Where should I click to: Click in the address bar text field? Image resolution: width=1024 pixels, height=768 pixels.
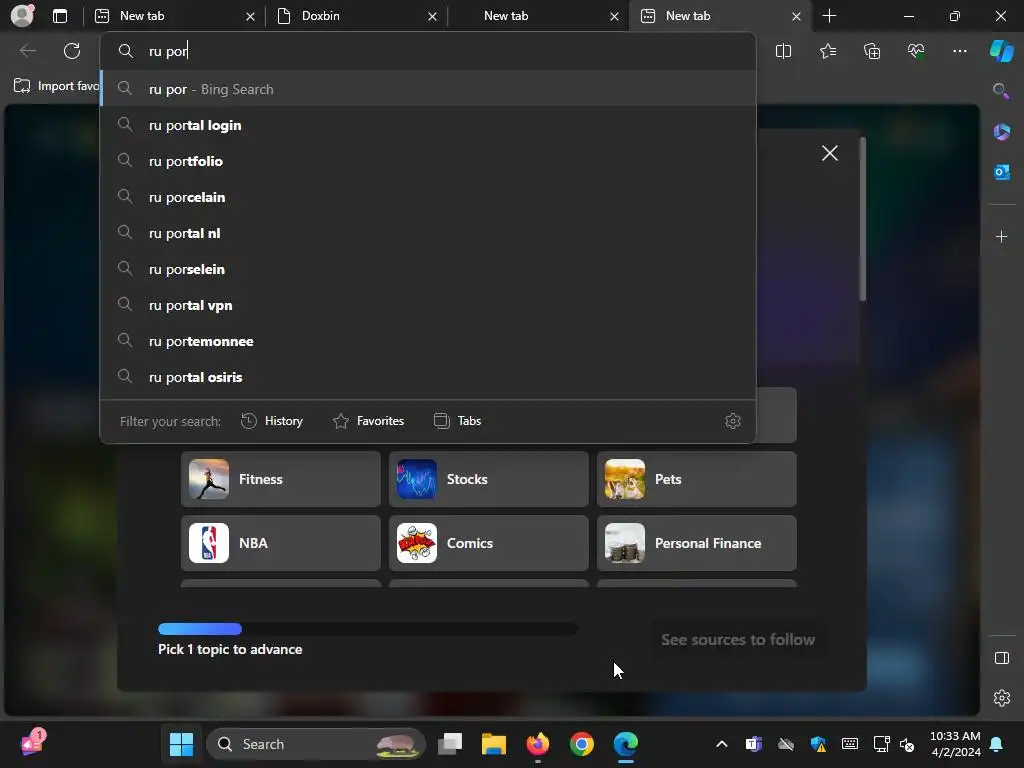point(428,51)
